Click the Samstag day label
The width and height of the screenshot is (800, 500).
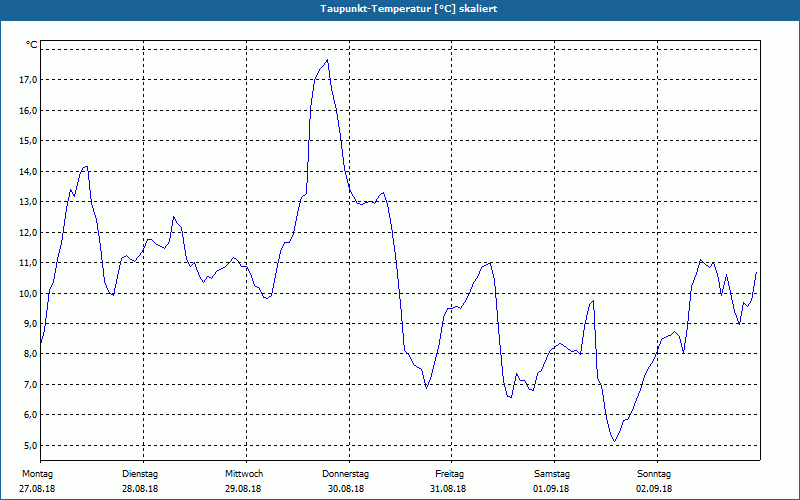tap(552, 474)
